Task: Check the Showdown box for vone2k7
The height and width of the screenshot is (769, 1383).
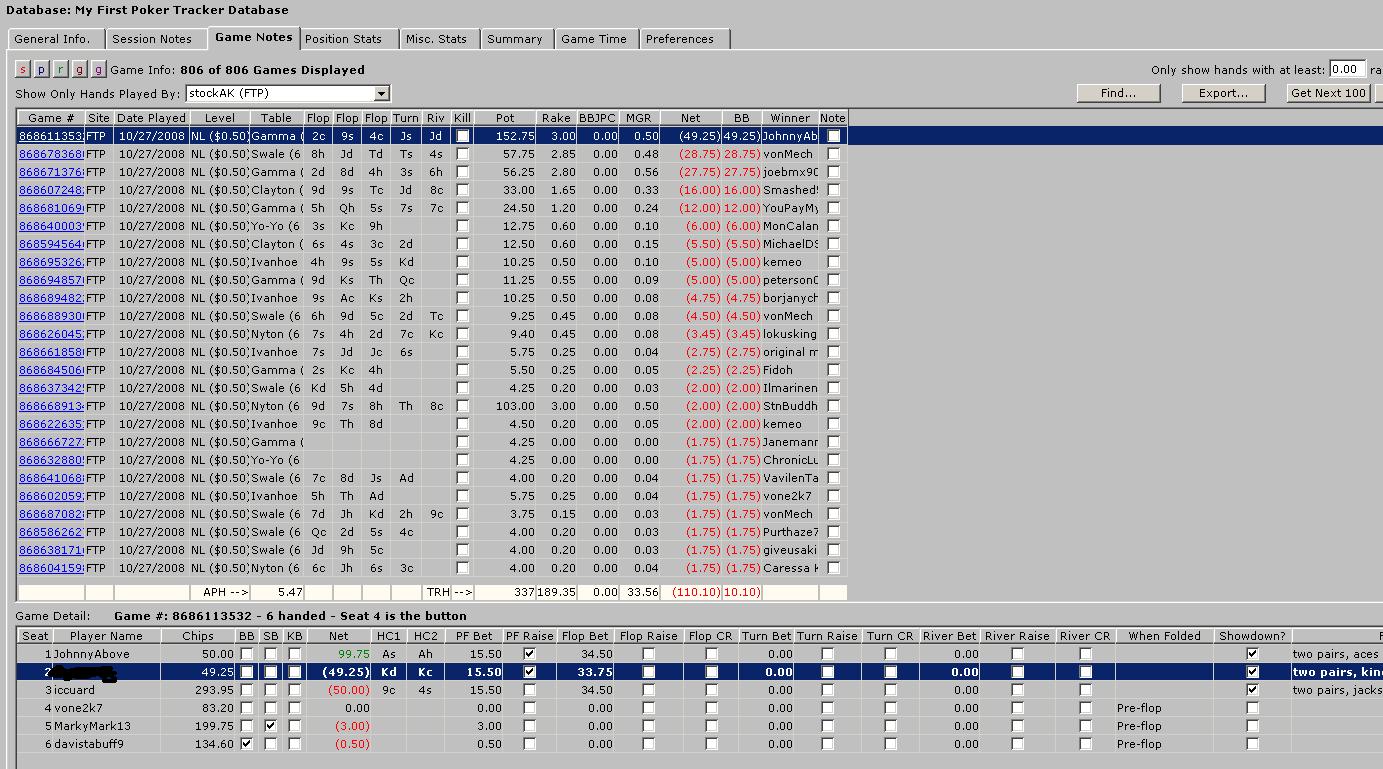Action: click(1252, 708)
